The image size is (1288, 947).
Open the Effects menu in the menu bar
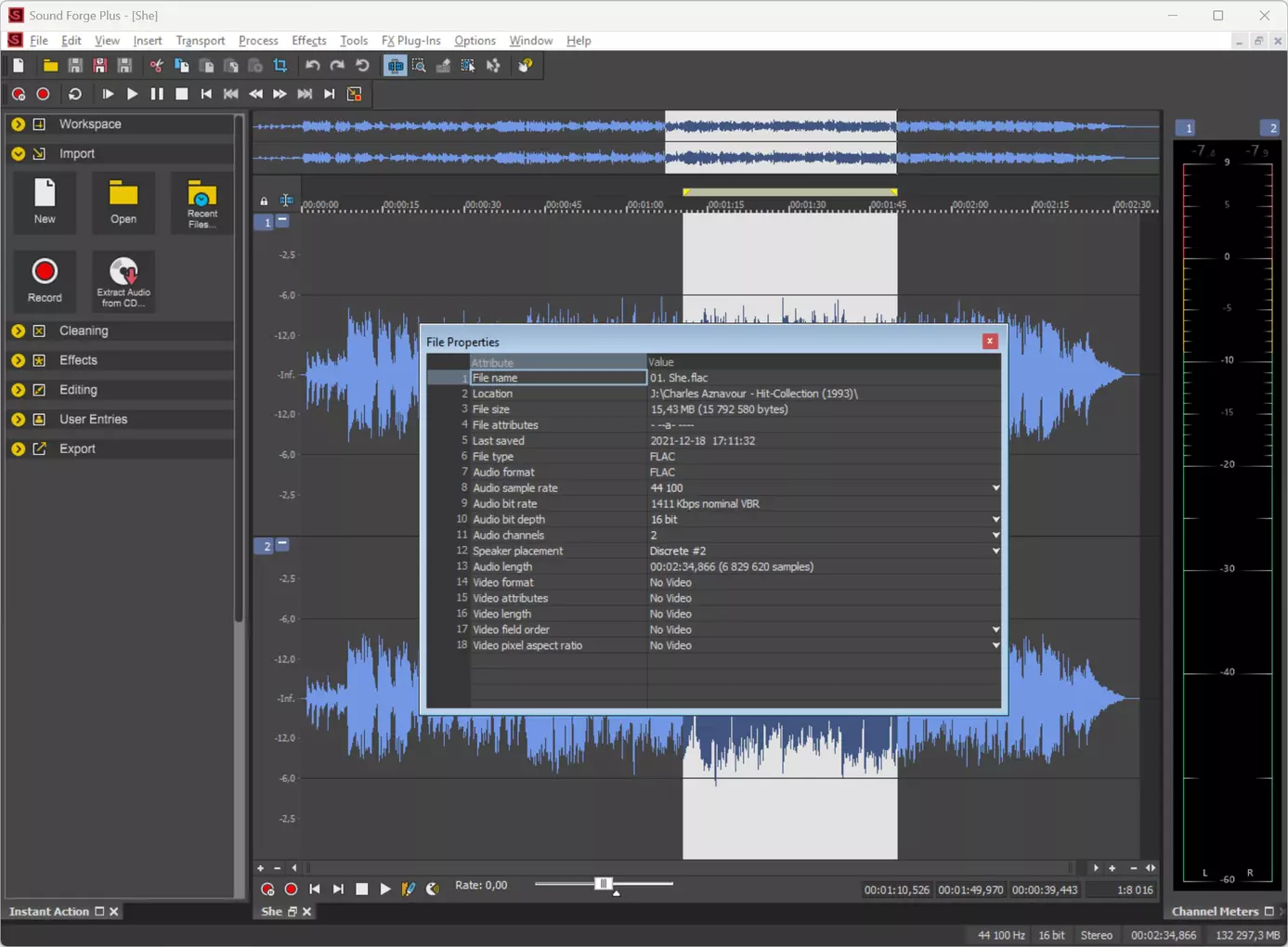pos(309,41)
